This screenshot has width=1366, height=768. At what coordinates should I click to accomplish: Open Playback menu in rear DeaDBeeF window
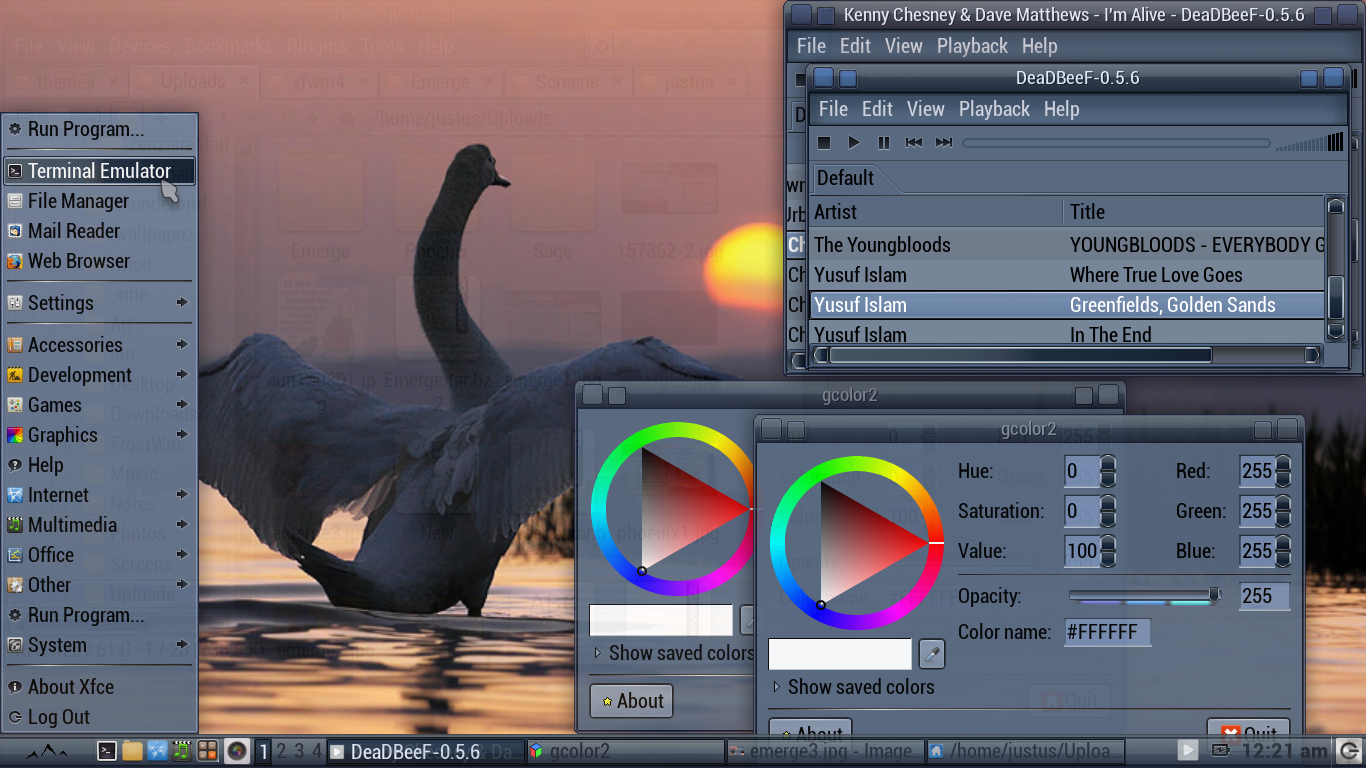tap(972, 46)
